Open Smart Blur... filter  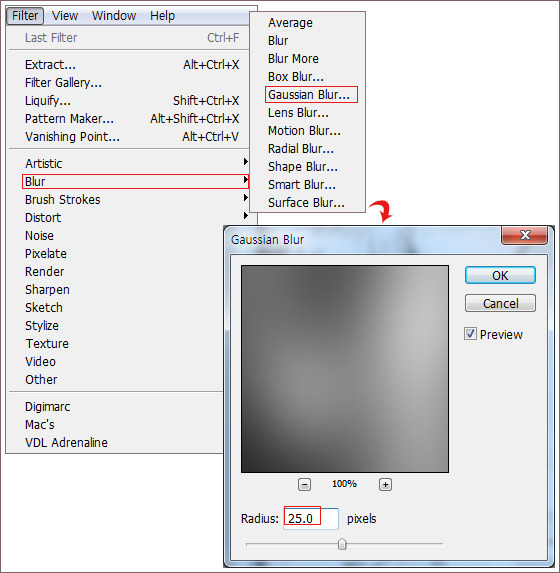pyautogui.click(x=302, y=185)
